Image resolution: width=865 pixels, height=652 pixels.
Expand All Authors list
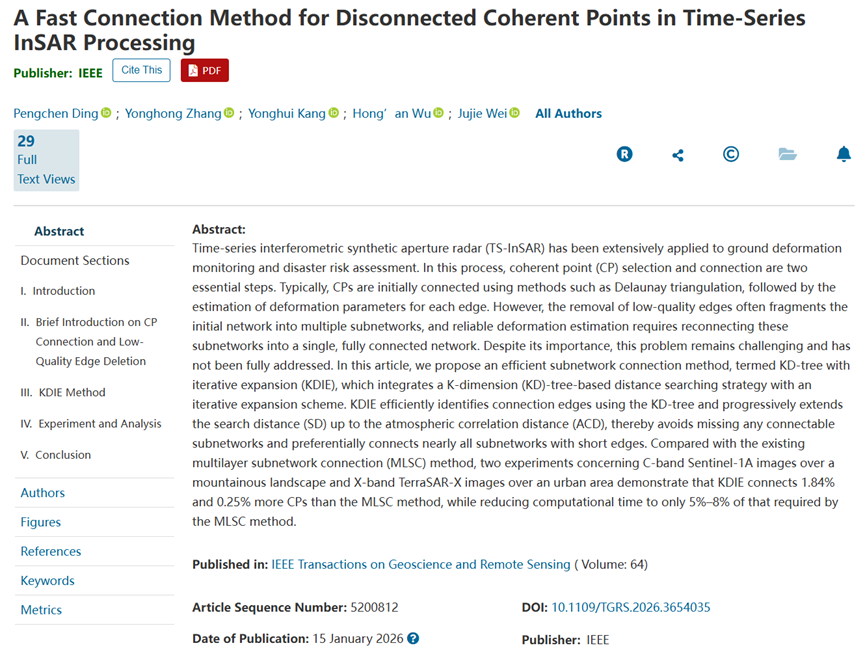pos(568,114)
